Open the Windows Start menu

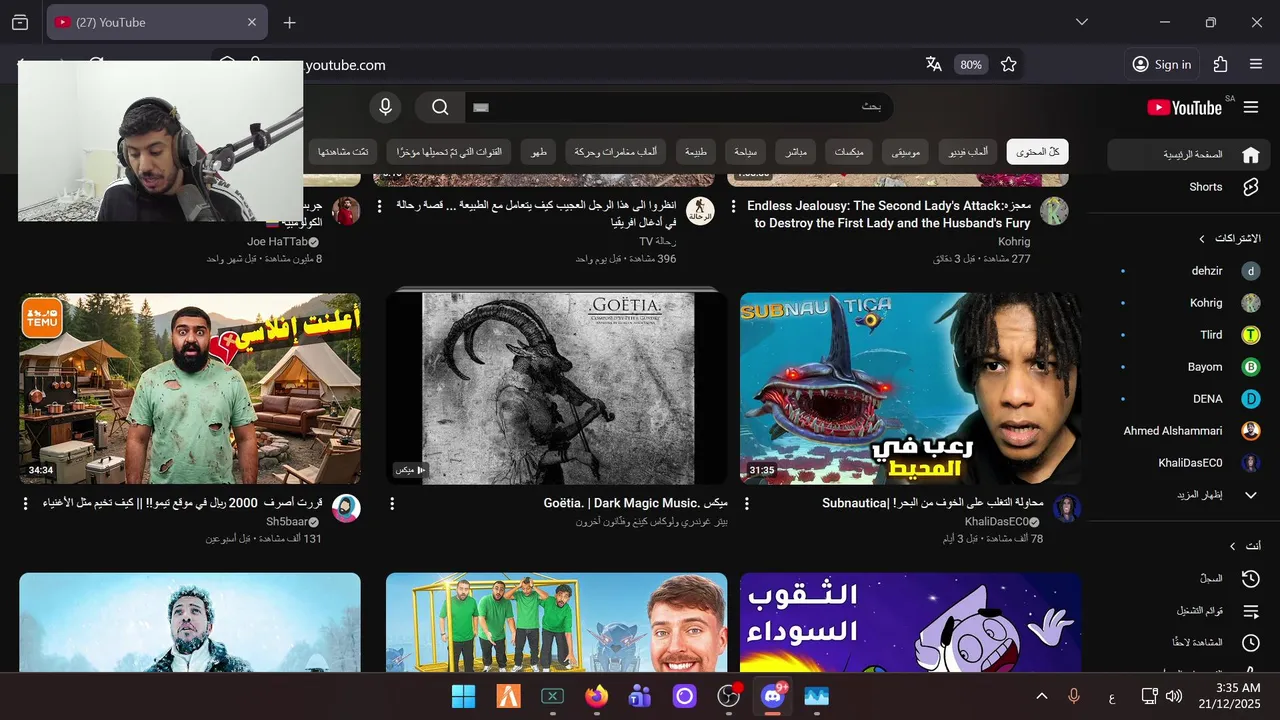(464, 696)
